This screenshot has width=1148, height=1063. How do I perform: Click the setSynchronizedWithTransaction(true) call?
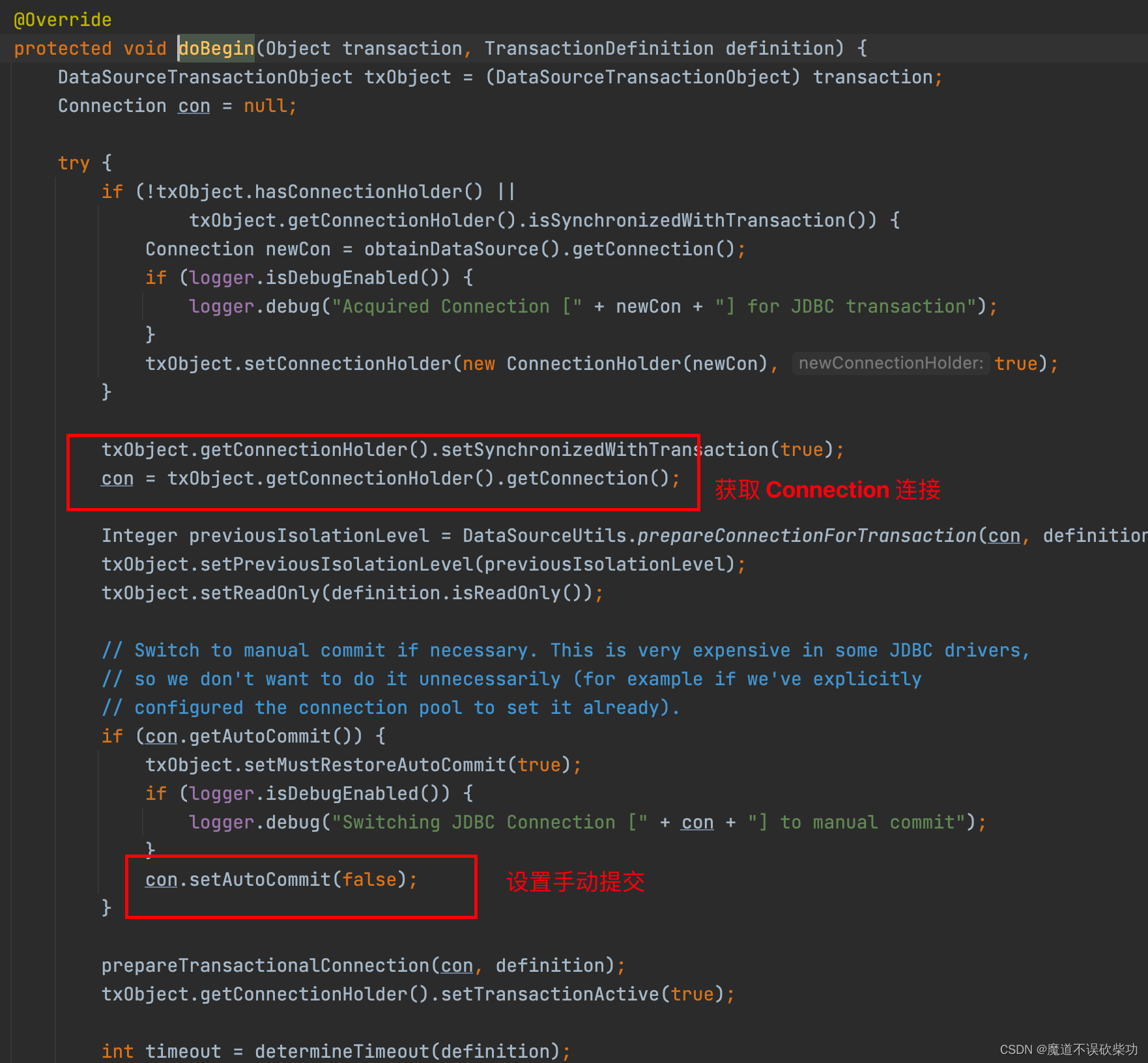(637, 450)
